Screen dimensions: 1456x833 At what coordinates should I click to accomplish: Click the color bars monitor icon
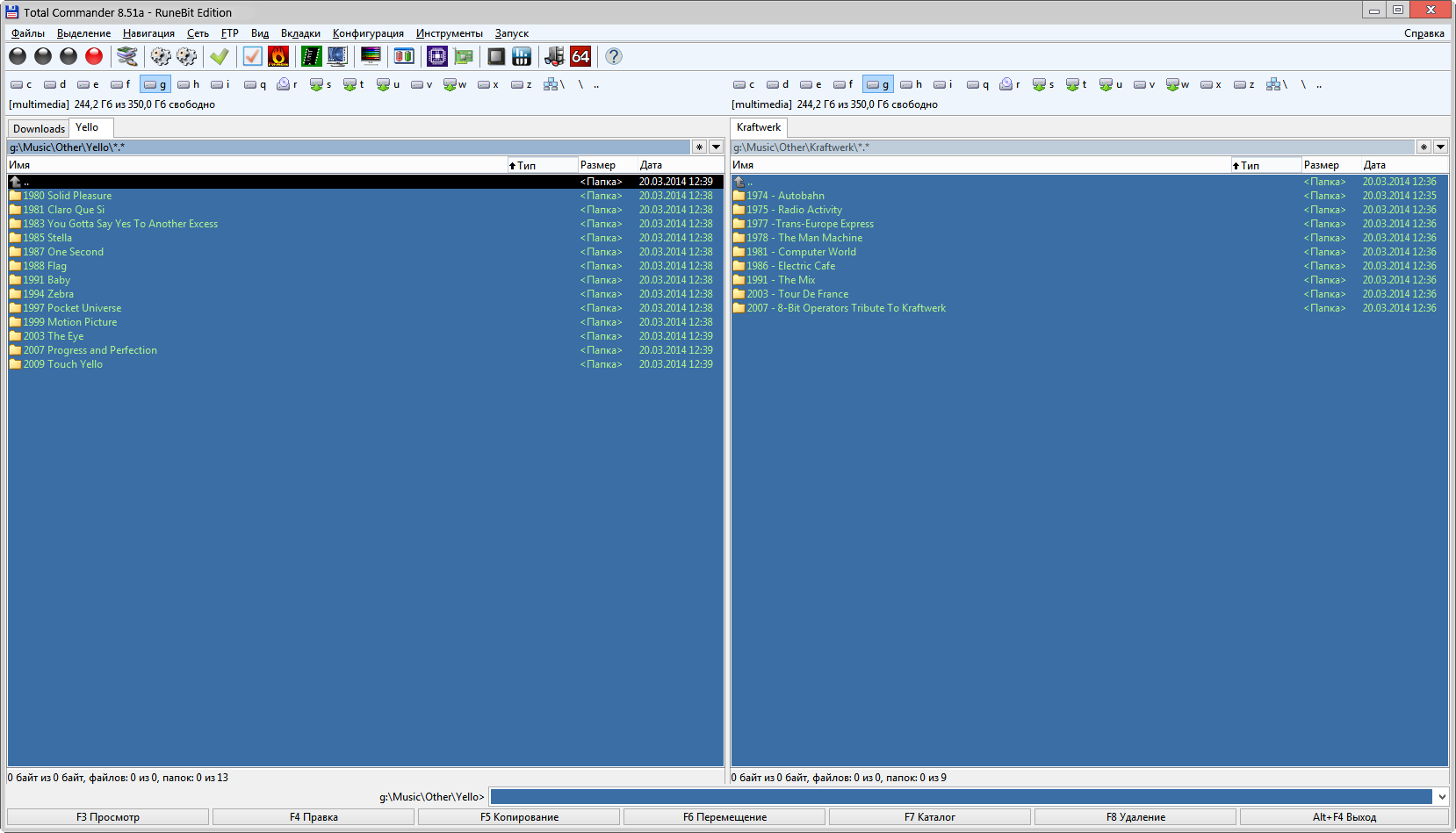coord(371,56)
